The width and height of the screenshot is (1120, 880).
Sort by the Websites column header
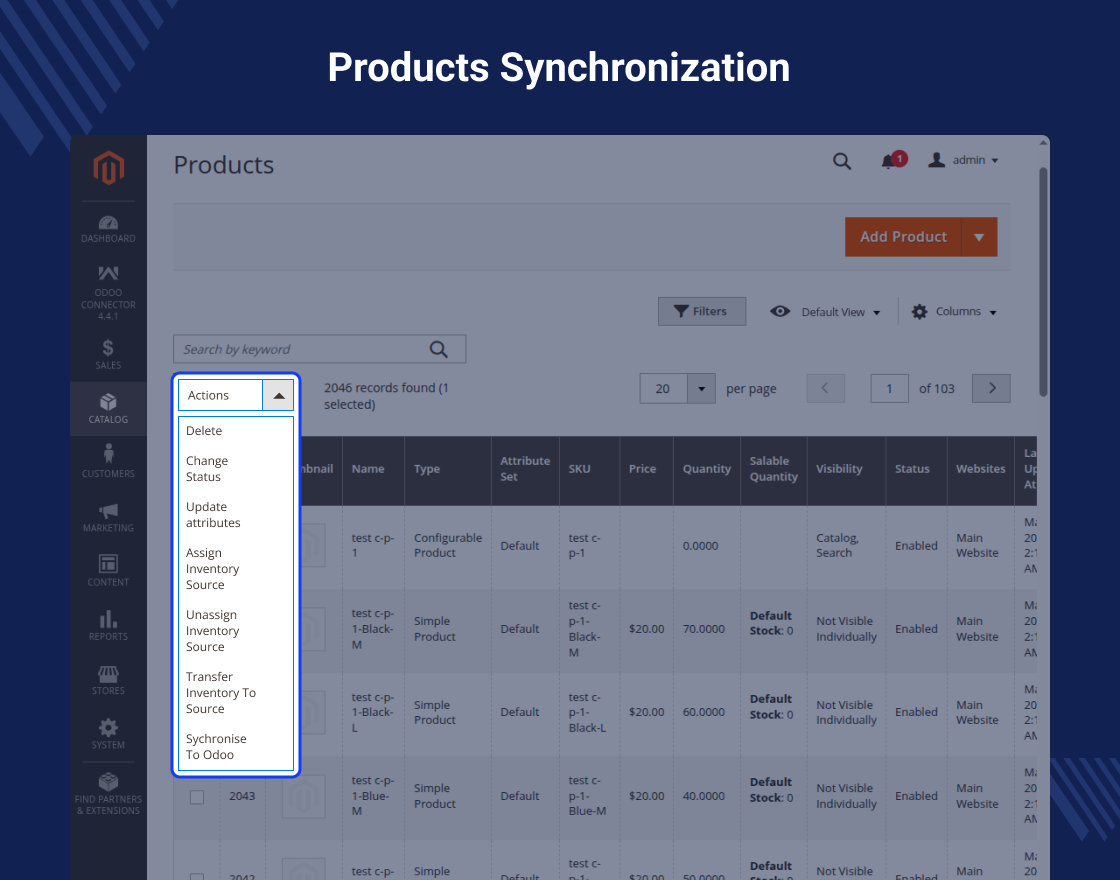[981, 469]
